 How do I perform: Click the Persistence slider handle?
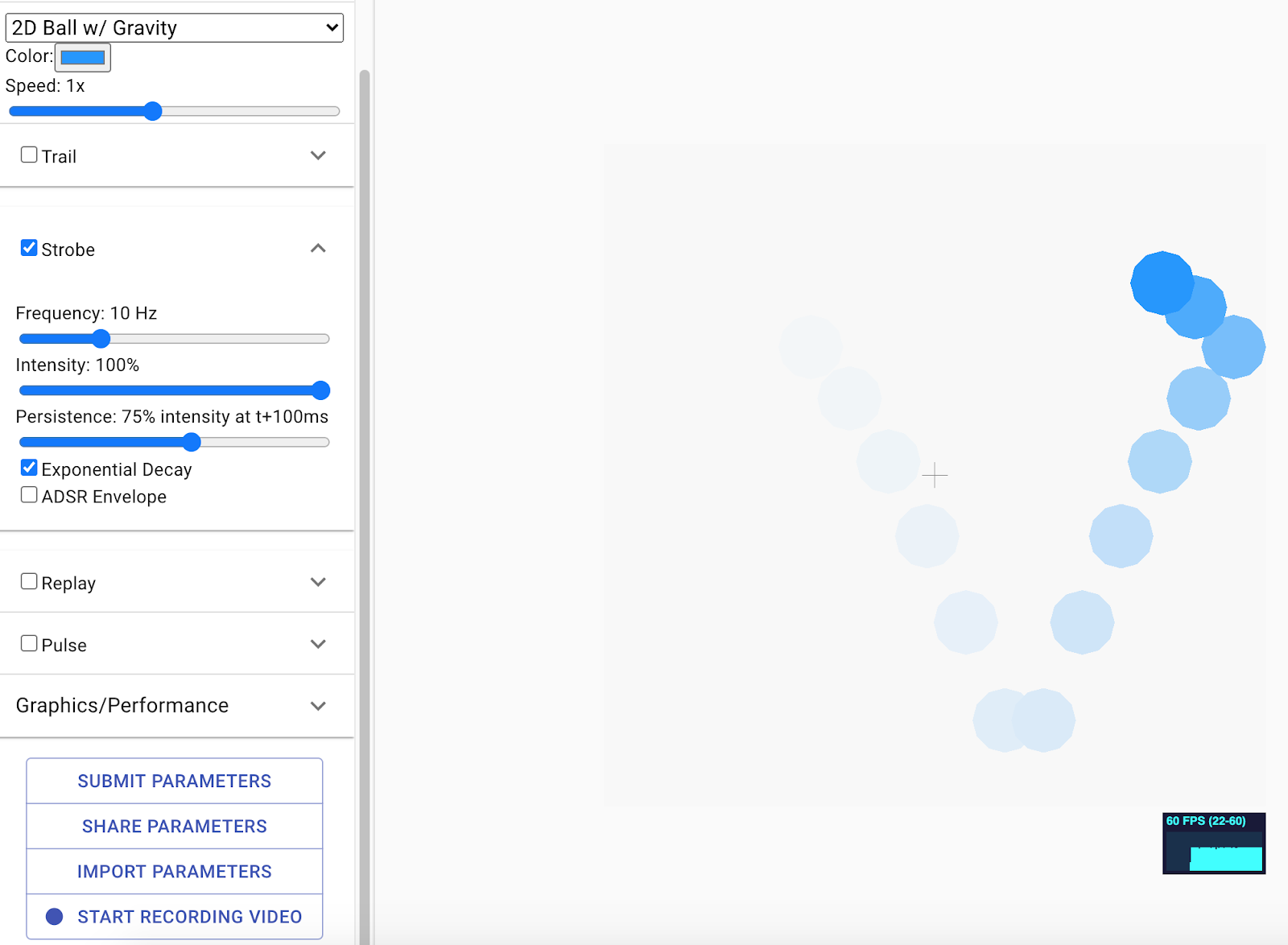(x=191, y=442)
